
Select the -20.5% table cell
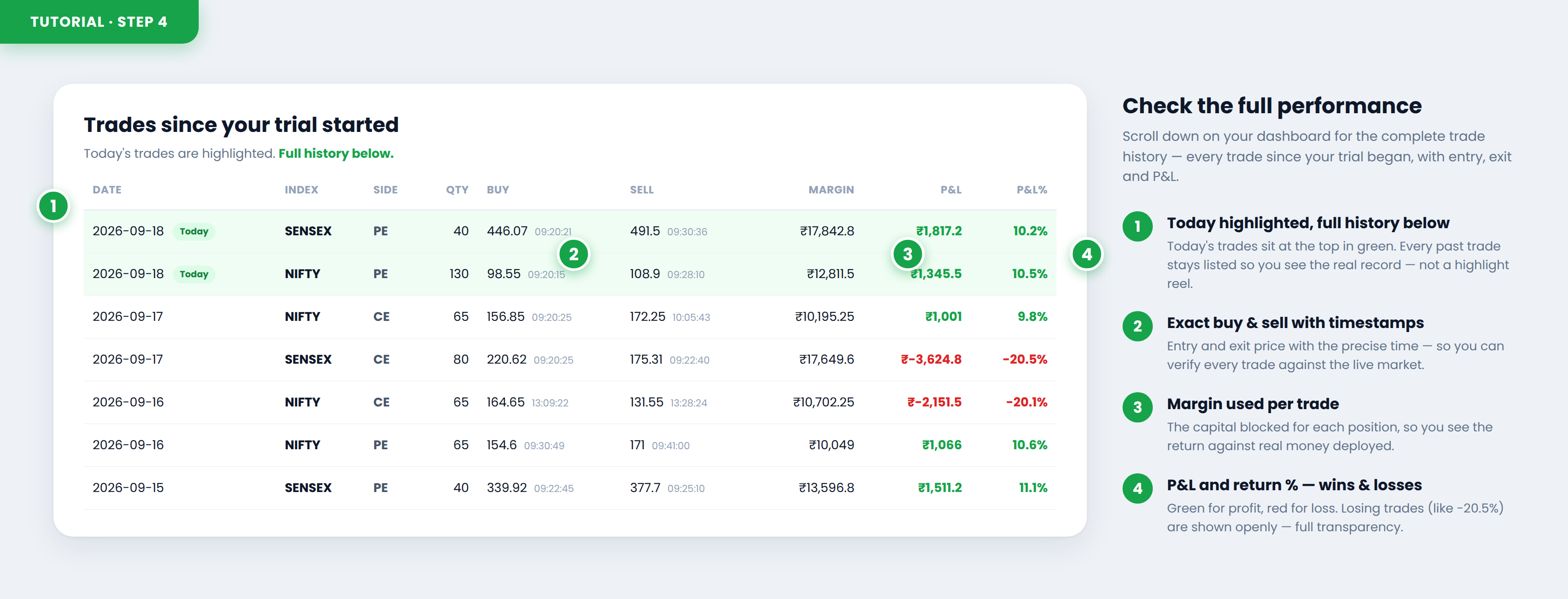(x=1025, y=359)
